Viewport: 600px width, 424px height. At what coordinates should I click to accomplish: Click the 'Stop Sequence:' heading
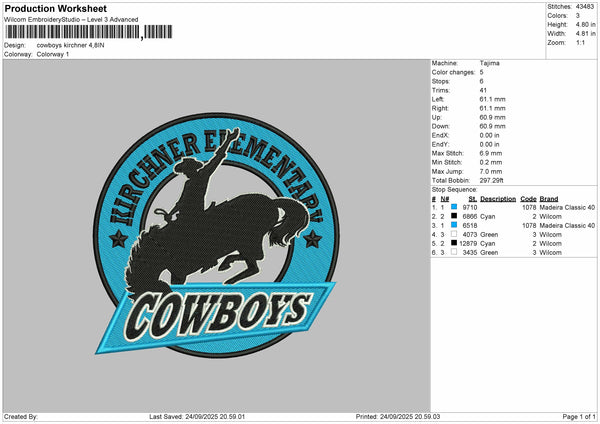pos(455,190)
